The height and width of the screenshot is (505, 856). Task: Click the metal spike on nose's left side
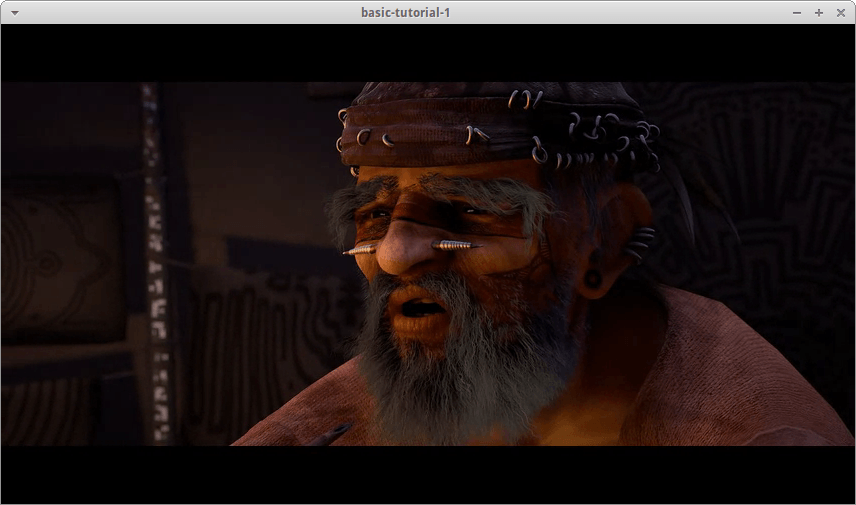359,248
